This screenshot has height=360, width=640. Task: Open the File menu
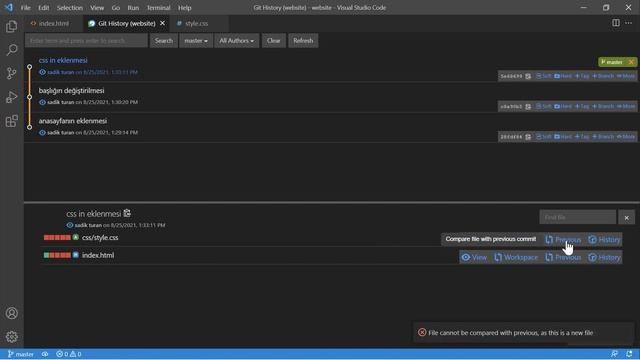[x=25, y=7]
